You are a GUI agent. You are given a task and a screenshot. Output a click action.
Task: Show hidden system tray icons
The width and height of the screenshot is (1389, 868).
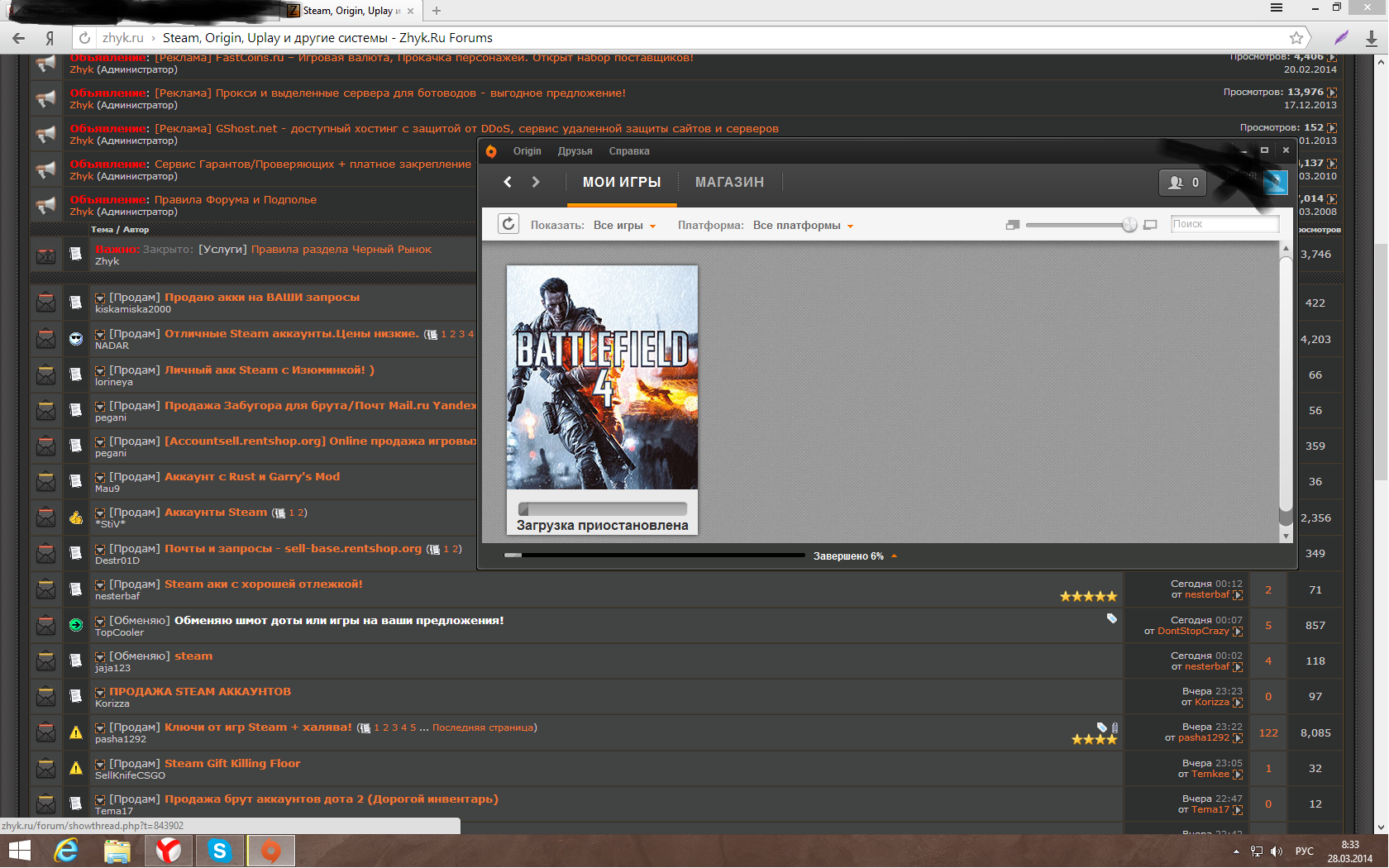[x=1236, y=851]
